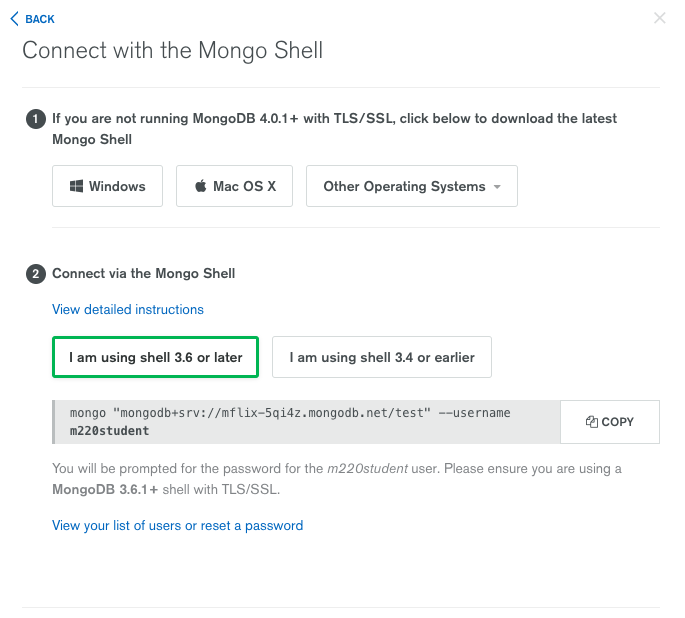Open the View detailed instructions link
The height and width of the screenshot is (618, 685).
(128, 309)
